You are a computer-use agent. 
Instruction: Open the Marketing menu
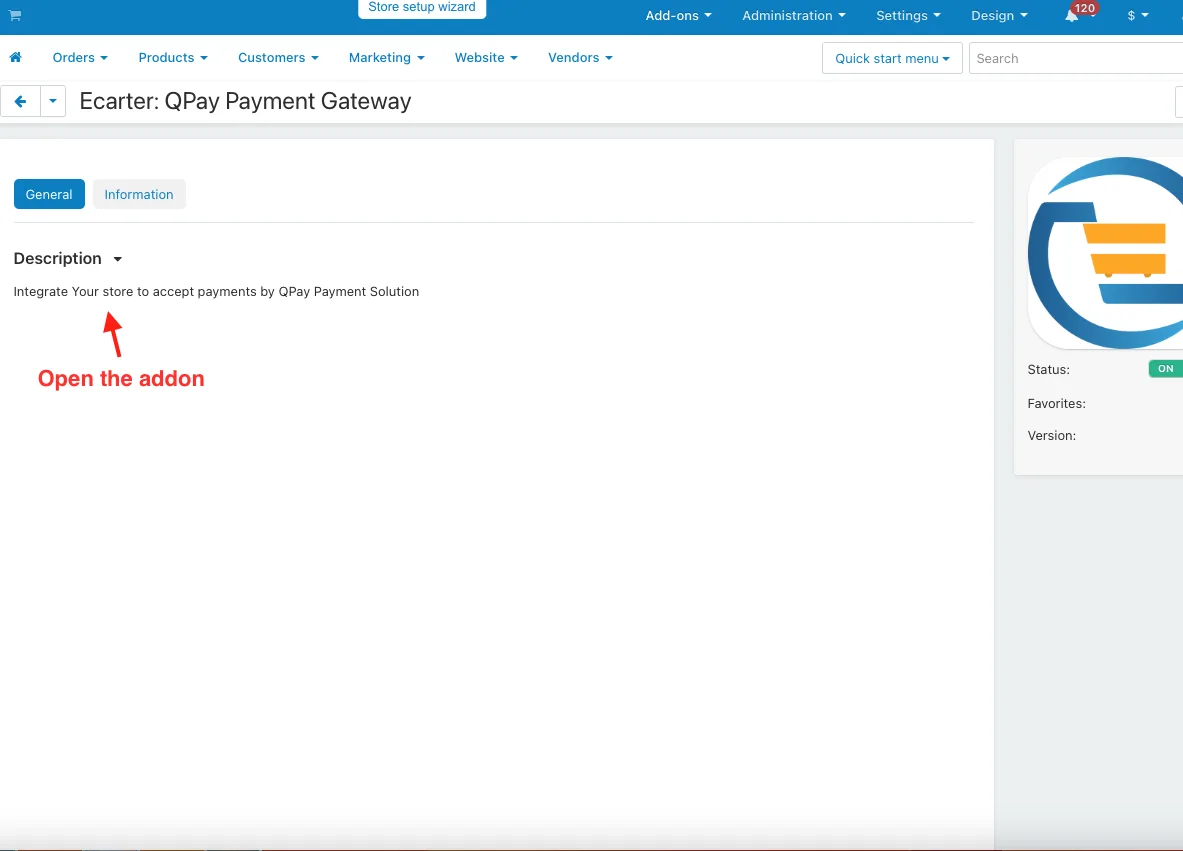(386, 57)
